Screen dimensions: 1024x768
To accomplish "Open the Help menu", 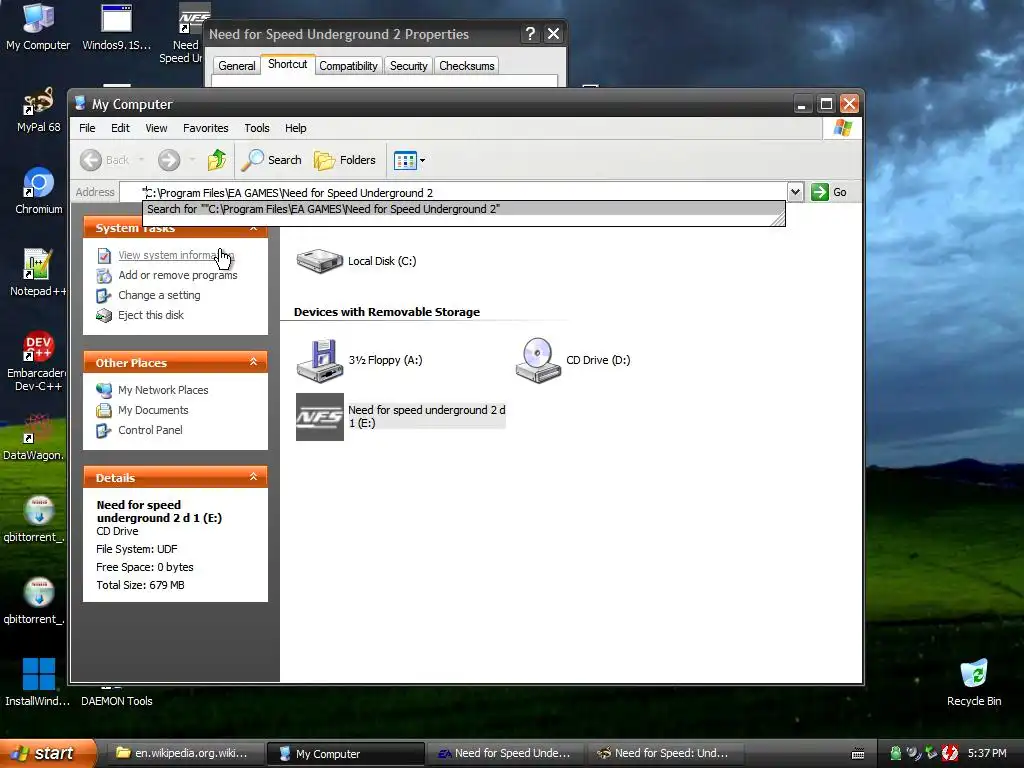I will click(295, 128).
